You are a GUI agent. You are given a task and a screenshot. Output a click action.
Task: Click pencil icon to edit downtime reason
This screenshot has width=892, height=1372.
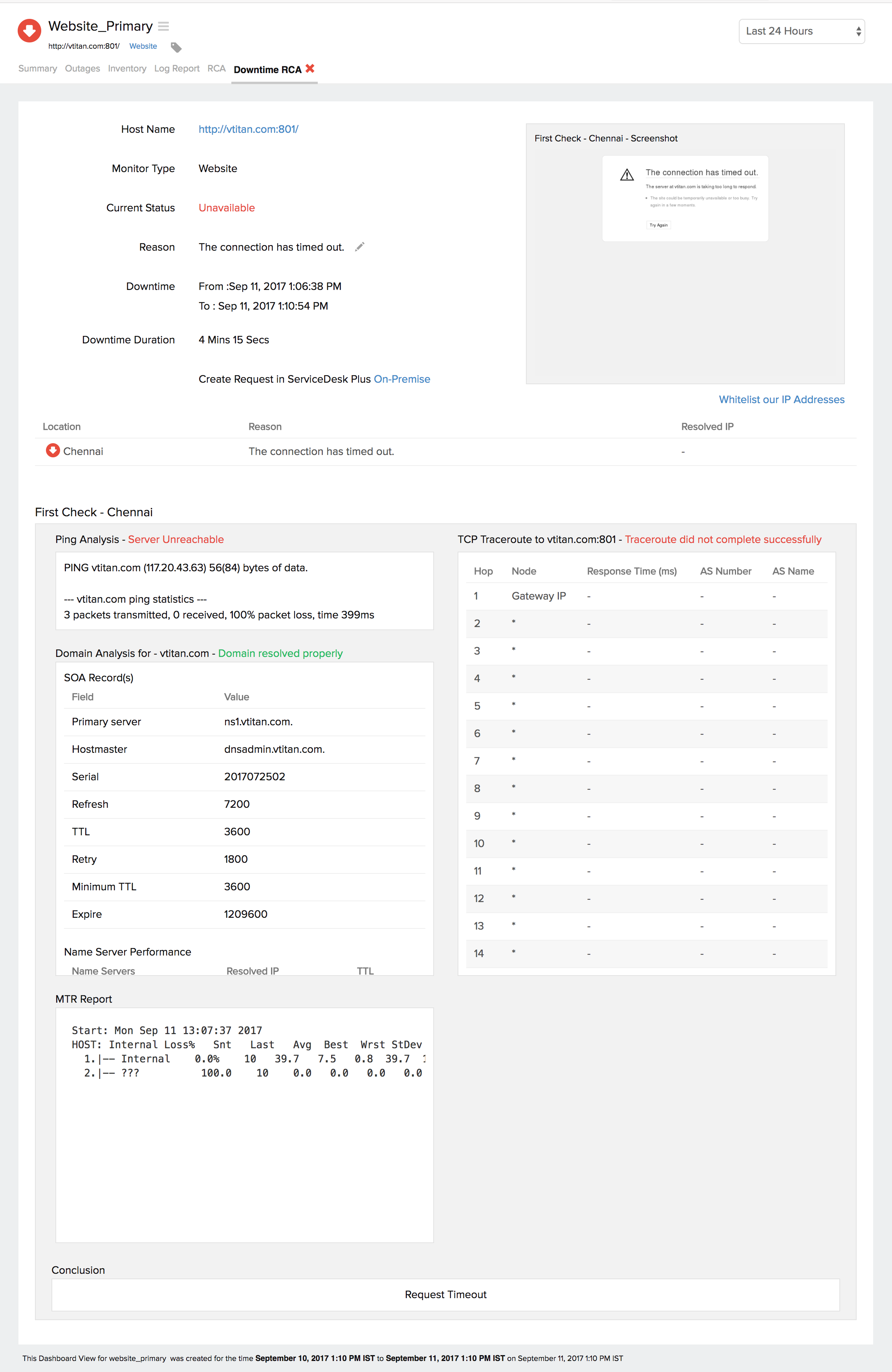tap(359, 247)
